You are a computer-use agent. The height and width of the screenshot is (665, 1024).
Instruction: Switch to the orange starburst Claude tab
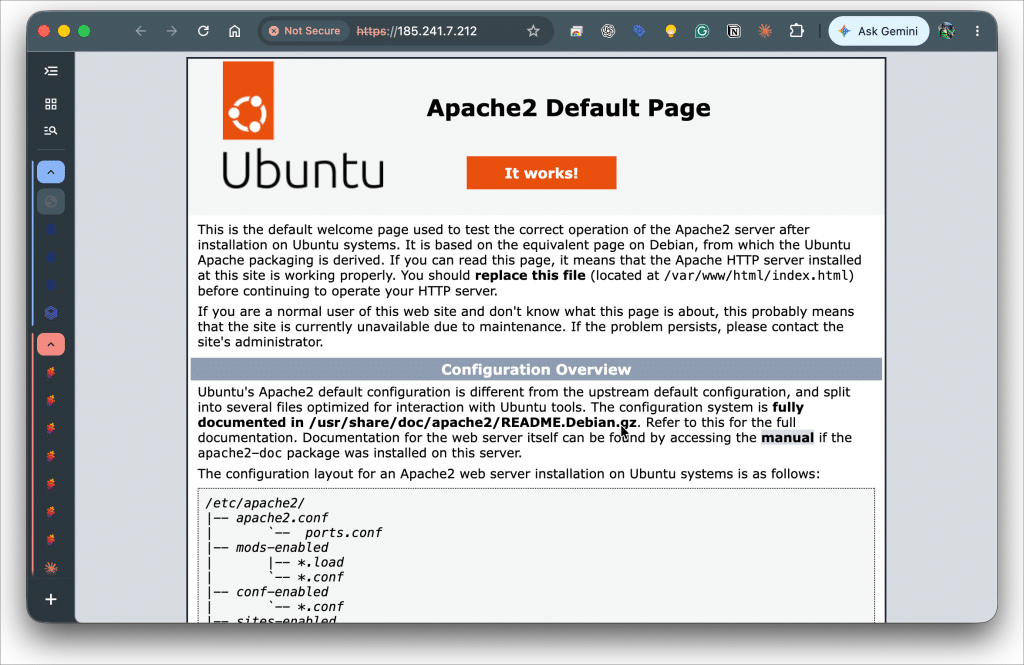click(x=51, y=568)
